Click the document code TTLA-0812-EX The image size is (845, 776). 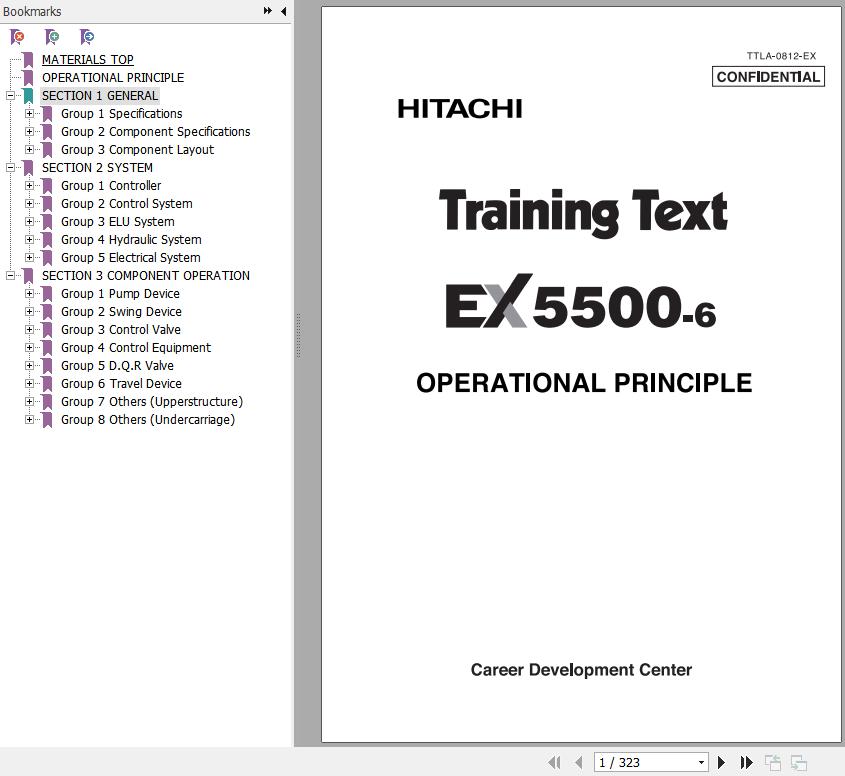click(781, 56)
